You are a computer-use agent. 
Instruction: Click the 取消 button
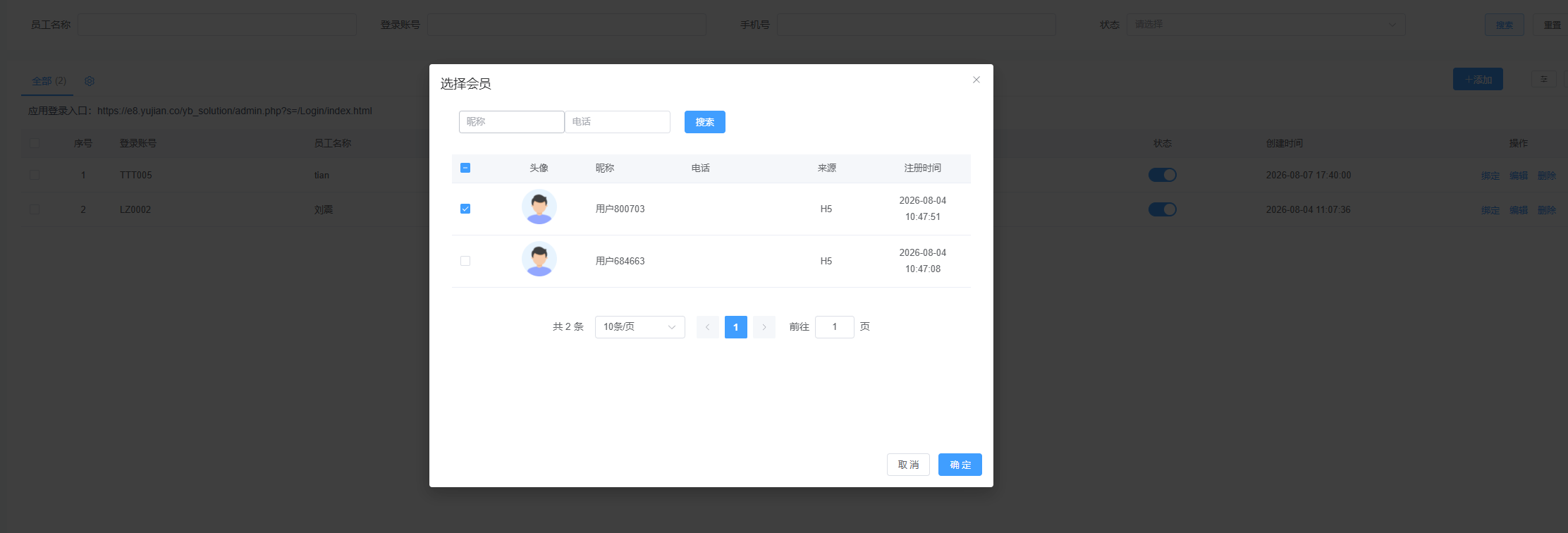coord(908,465)
